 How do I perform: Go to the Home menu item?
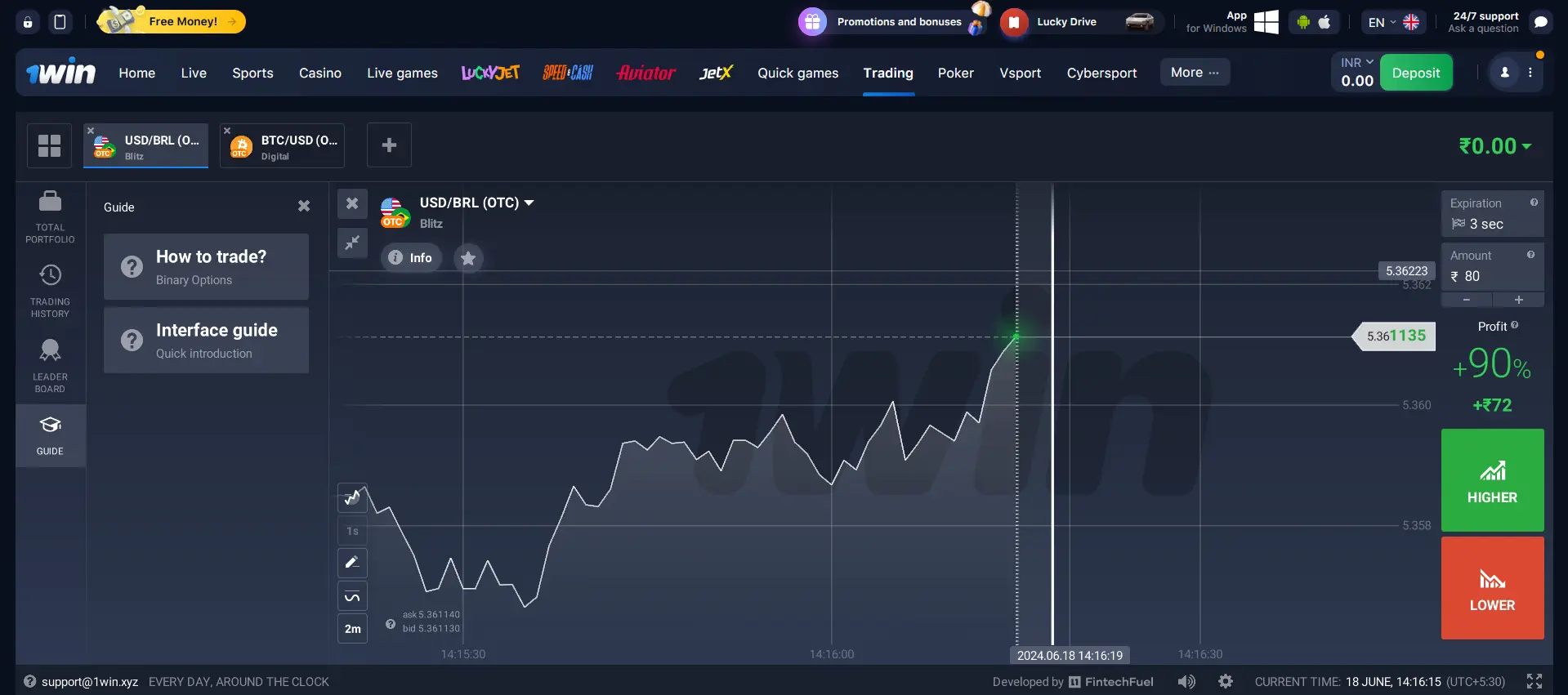pyautogui.click(x=137, y=73)
